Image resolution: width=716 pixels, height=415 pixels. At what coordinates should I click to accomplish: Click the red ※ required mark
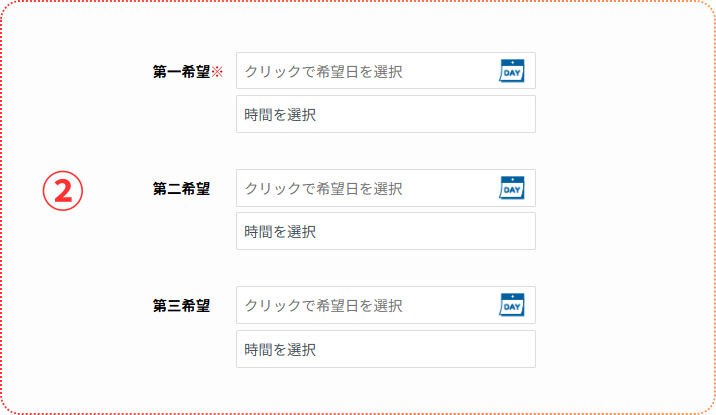[x=216, y=72]
